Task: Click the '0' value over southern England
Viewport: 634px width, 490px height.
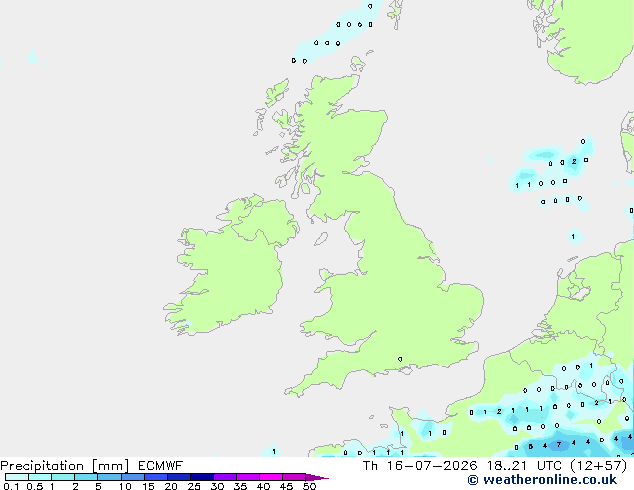Action: coord(400,359)
